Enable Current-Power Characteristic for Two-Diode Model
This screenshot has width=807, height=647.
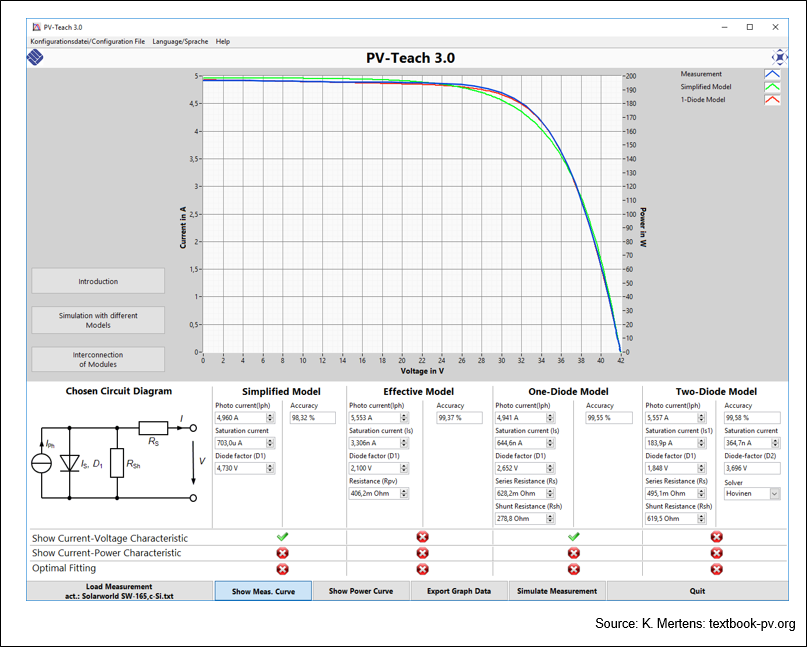pos(716,553)
